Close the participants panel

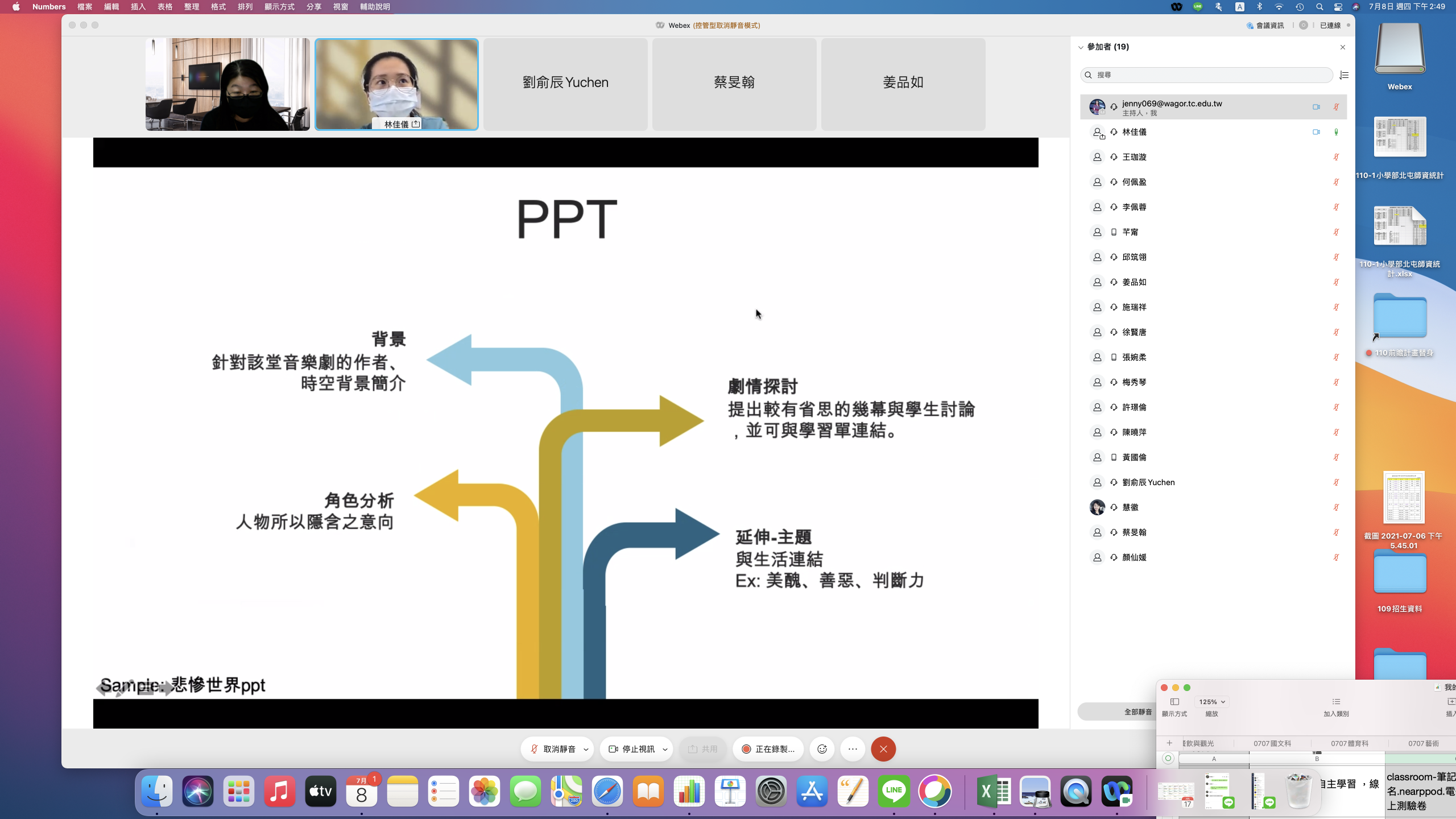pyautogui.click(x=1343, y=47)
